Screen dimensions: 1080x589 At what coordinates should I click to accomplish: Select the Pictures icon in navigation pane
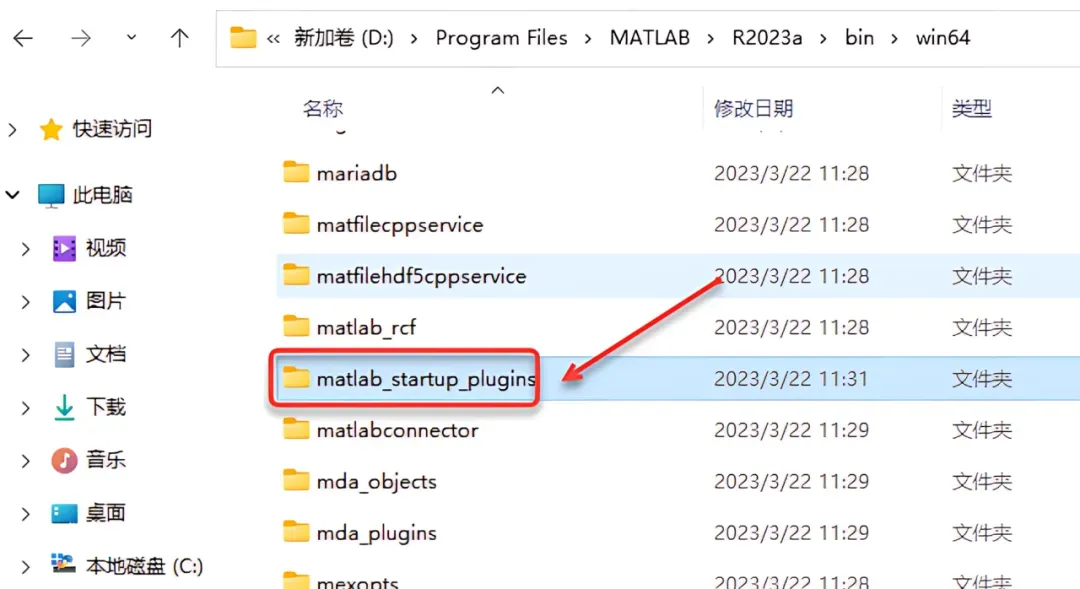pos(64,301)
